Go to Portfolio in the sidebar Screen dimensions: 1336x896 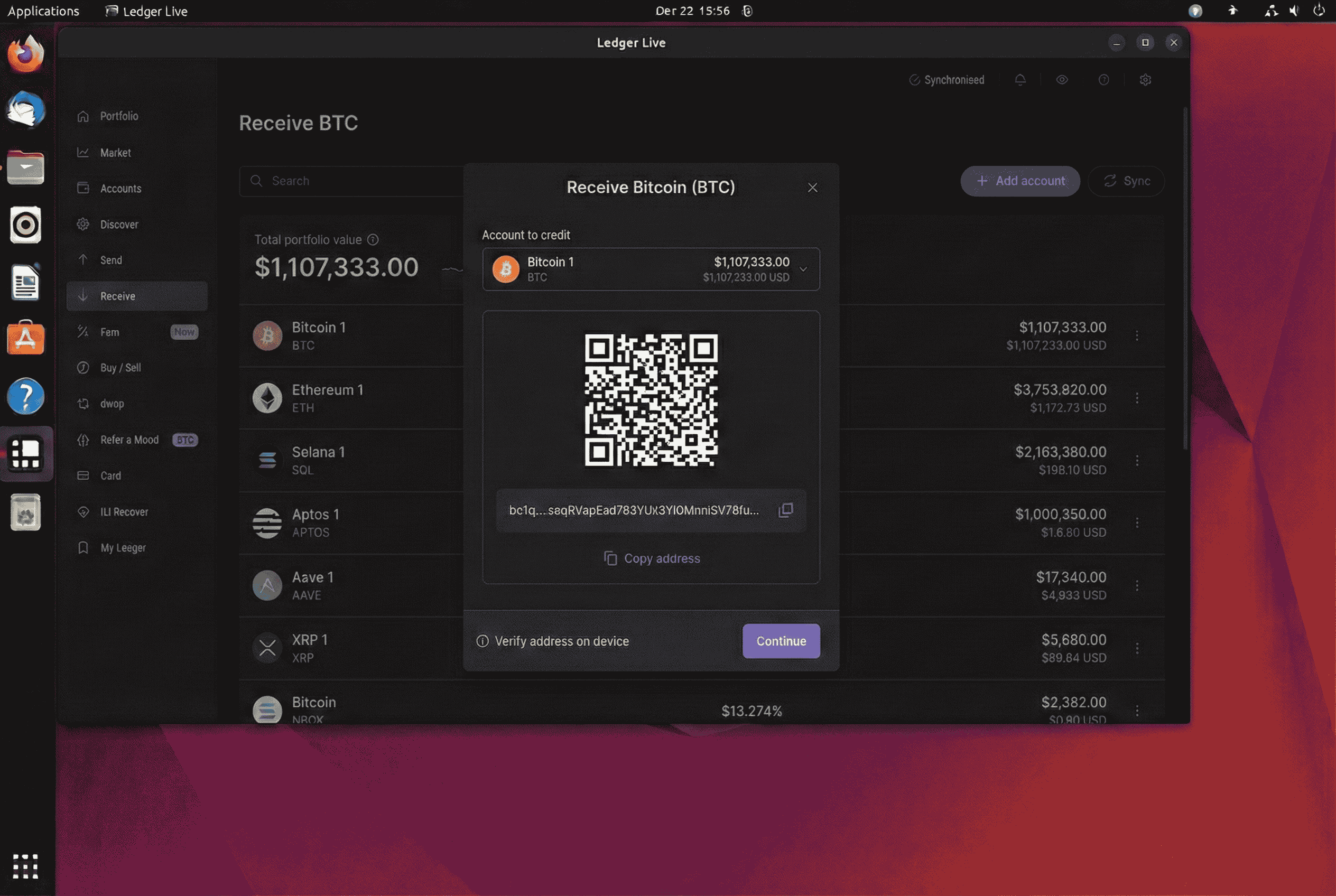point(119,116)
